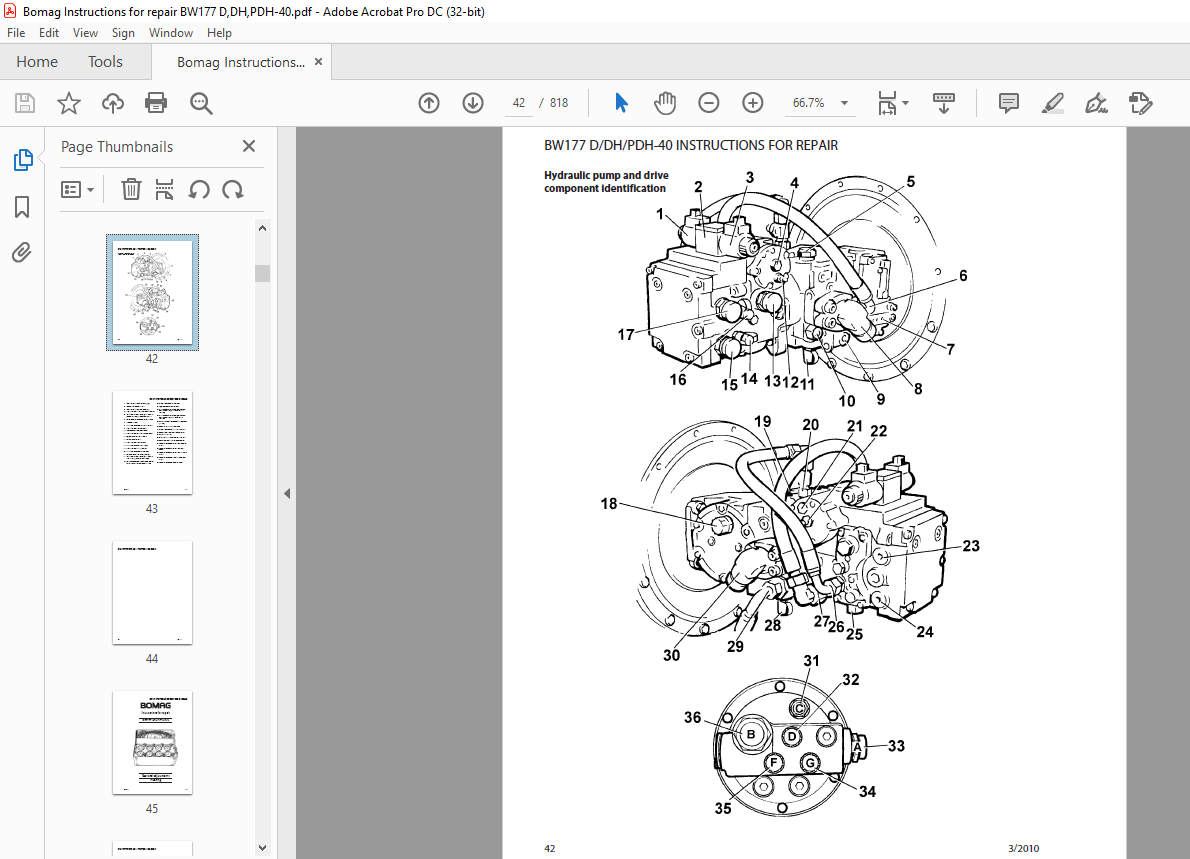The width and height of the screenshot is (1190, 859).
Task: Open the find text magnifier tool
Action: [201, 103]
